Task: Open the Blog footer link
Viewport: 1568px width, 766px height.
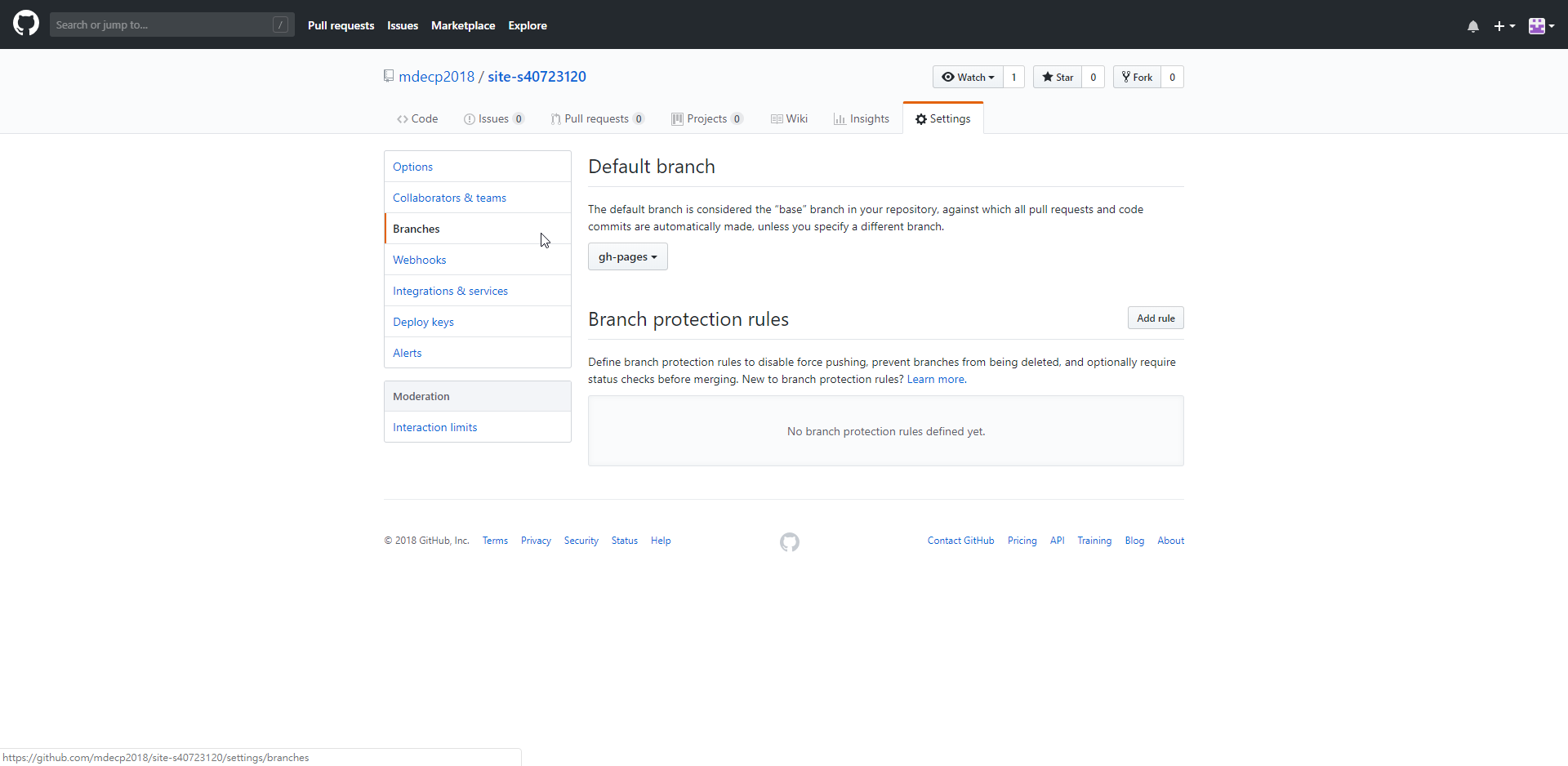Action: (1134, 541)
